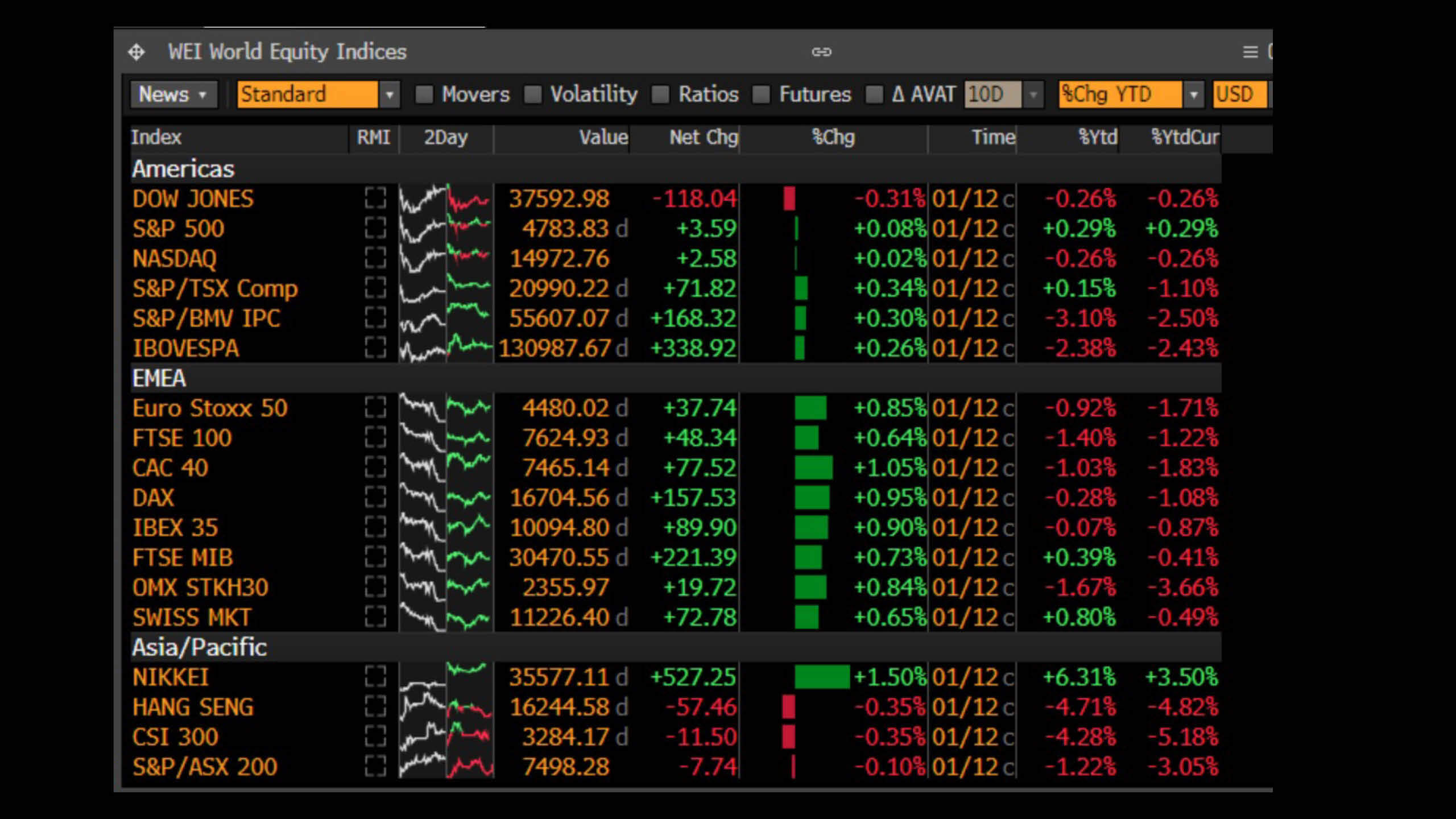Open the Euro Stoxx 50 index
Screen dimensions: 1456x819
[210, 408]
